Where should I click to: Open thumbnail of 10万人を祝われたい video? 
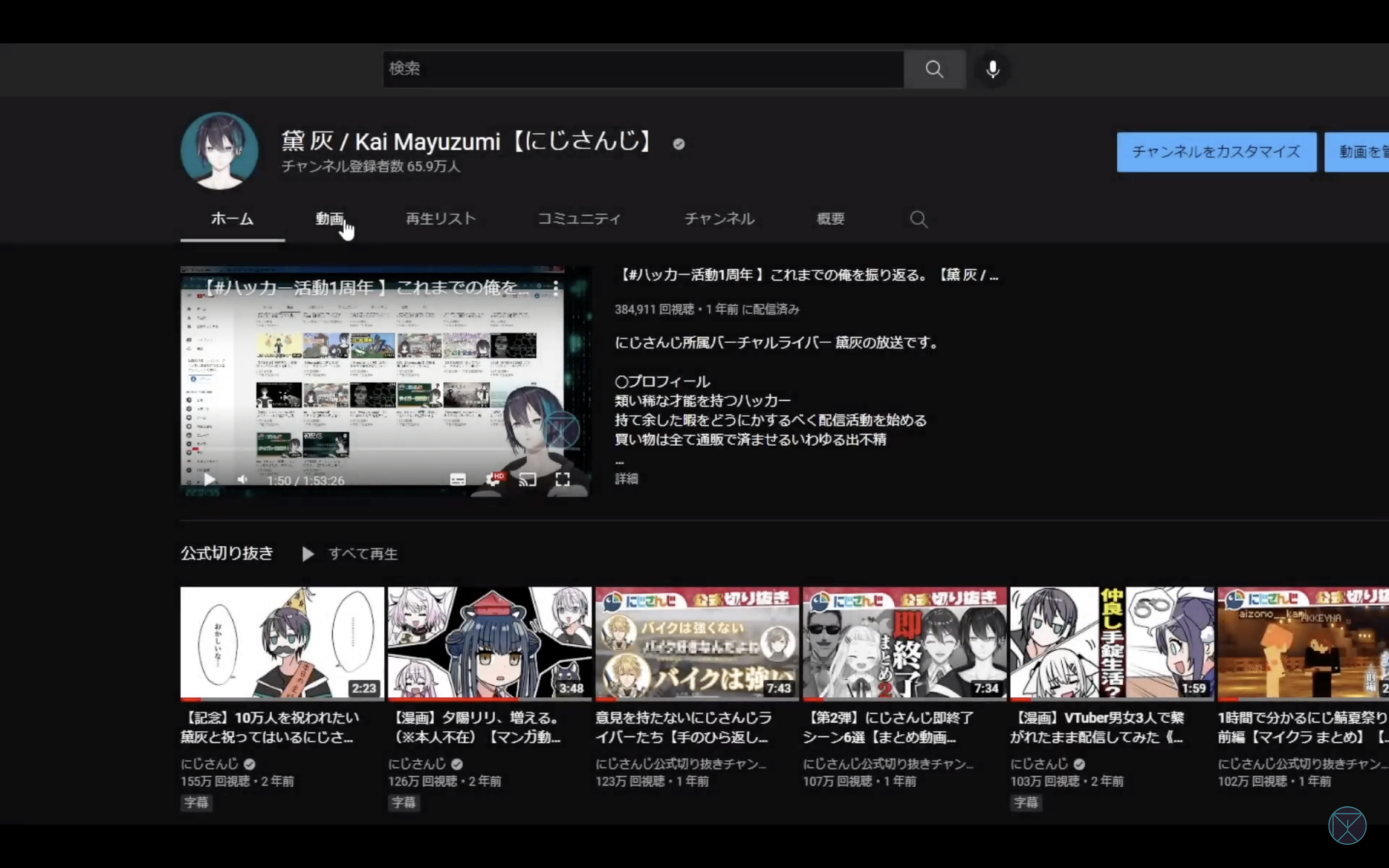pos(282,644)
